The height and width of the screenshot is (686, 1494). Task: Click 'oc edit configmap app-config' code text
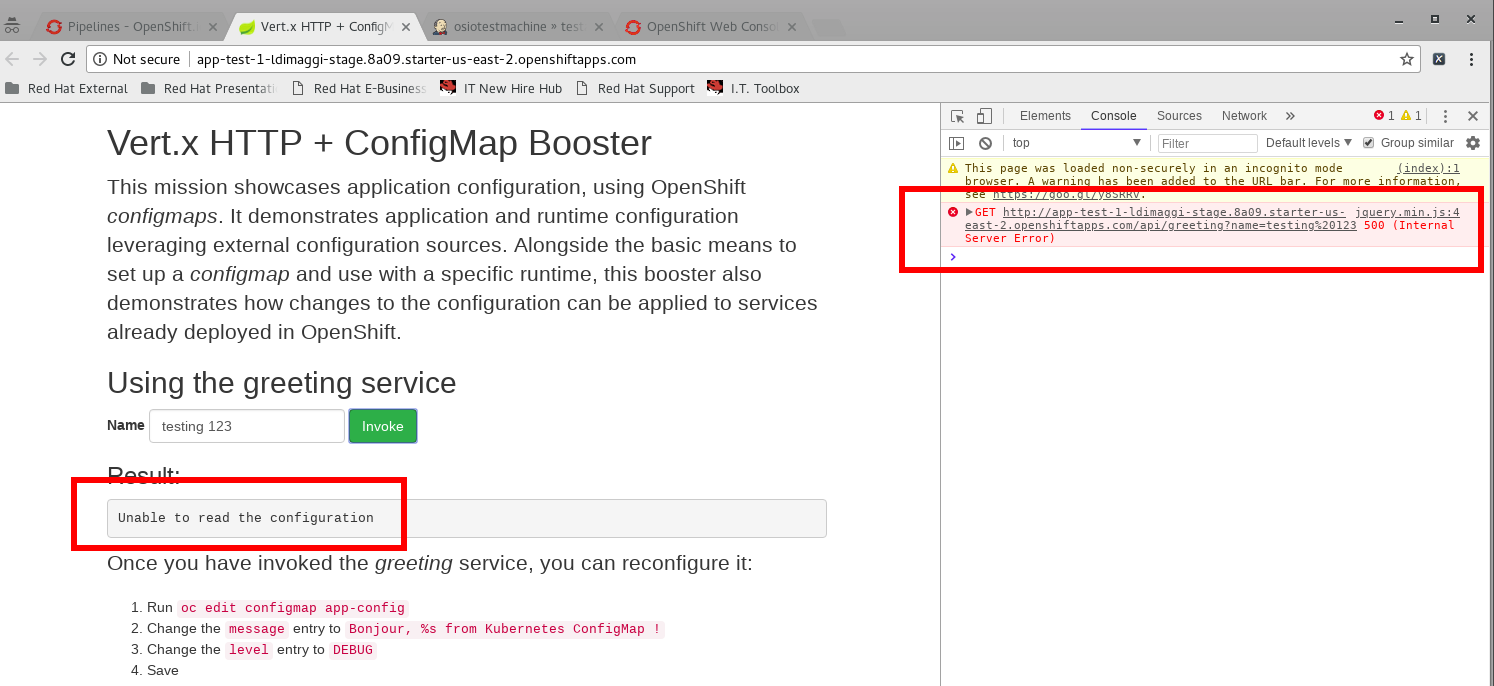click(x=293, y=608)
